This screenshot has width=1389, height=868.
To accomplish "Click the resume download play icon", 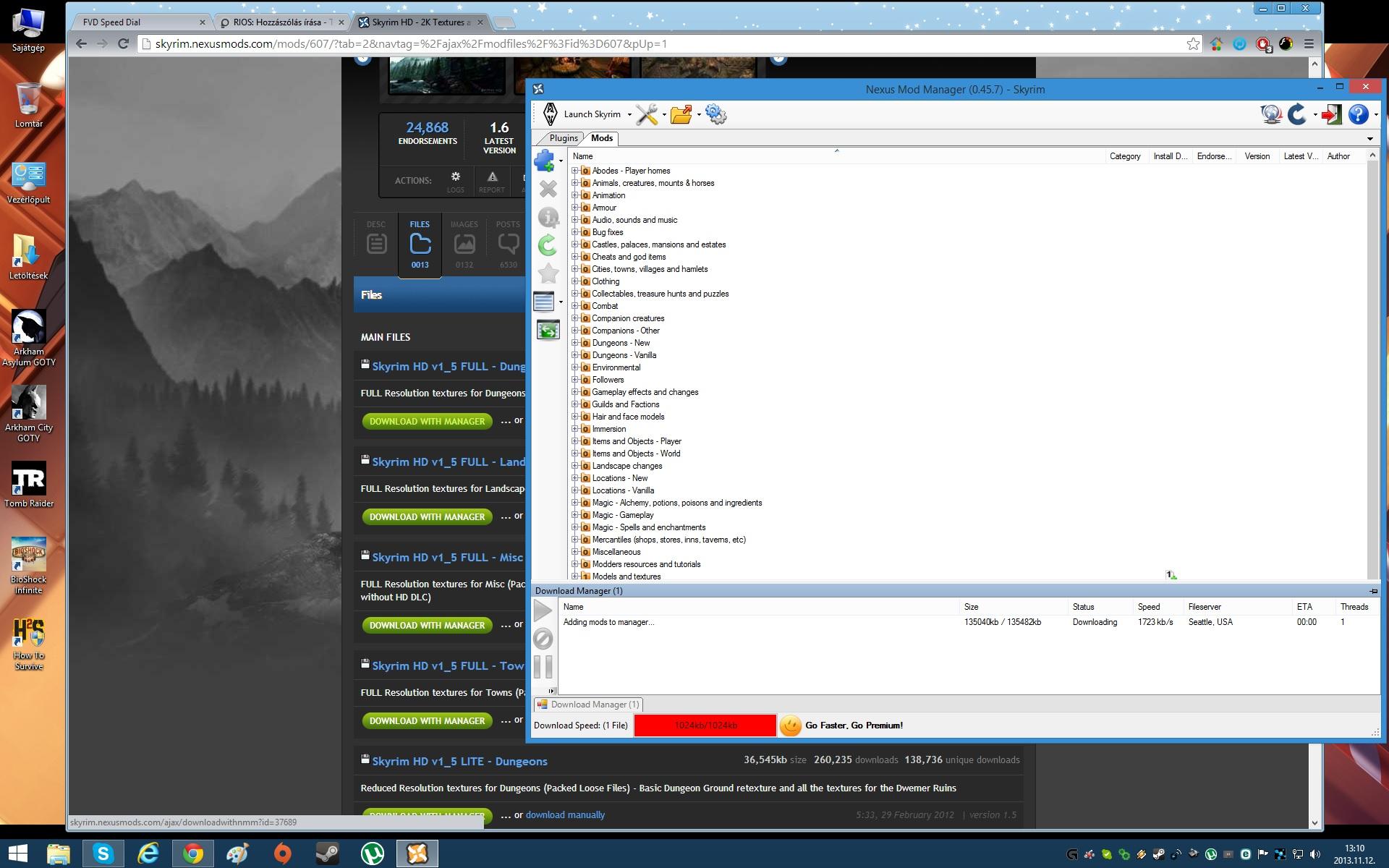I will (x=543, y=611).
